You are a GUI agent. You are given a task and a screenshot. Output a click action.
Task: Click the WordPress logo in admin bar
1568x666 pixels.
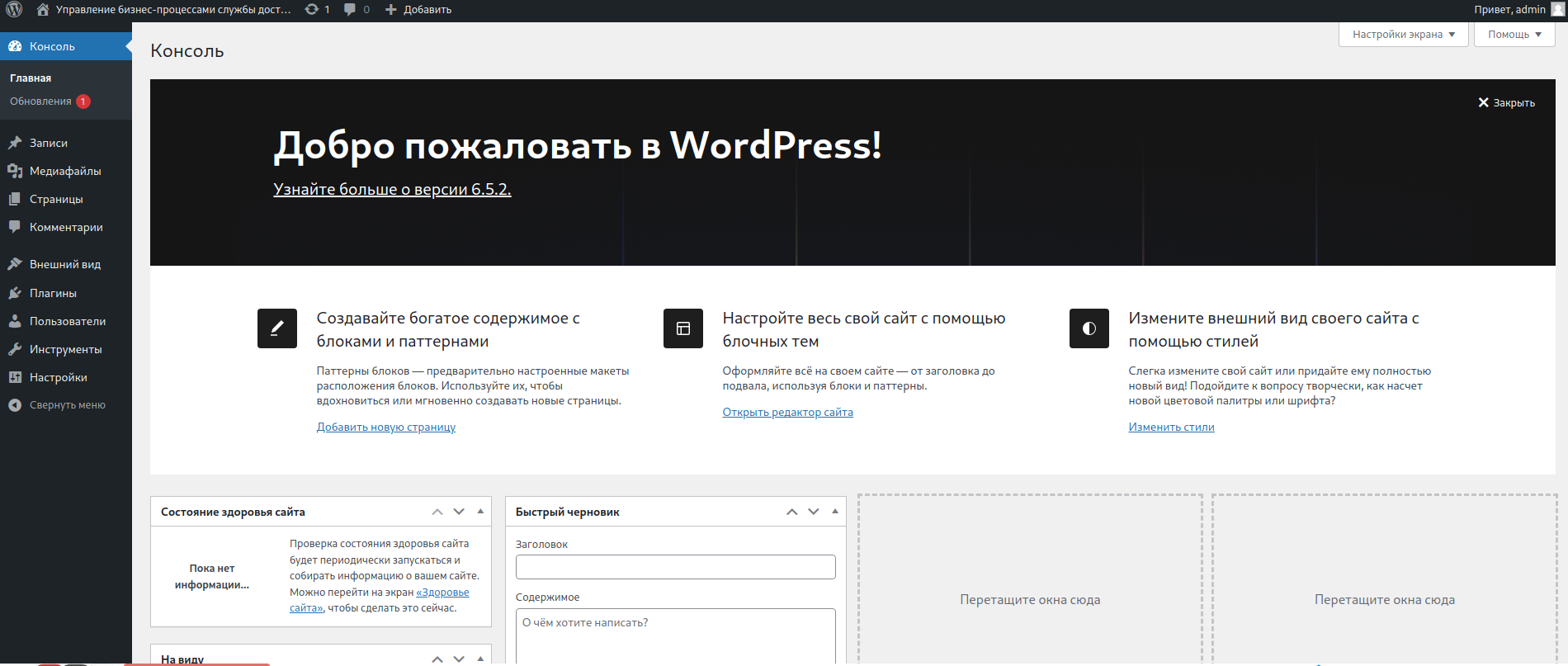pos(14,10)
